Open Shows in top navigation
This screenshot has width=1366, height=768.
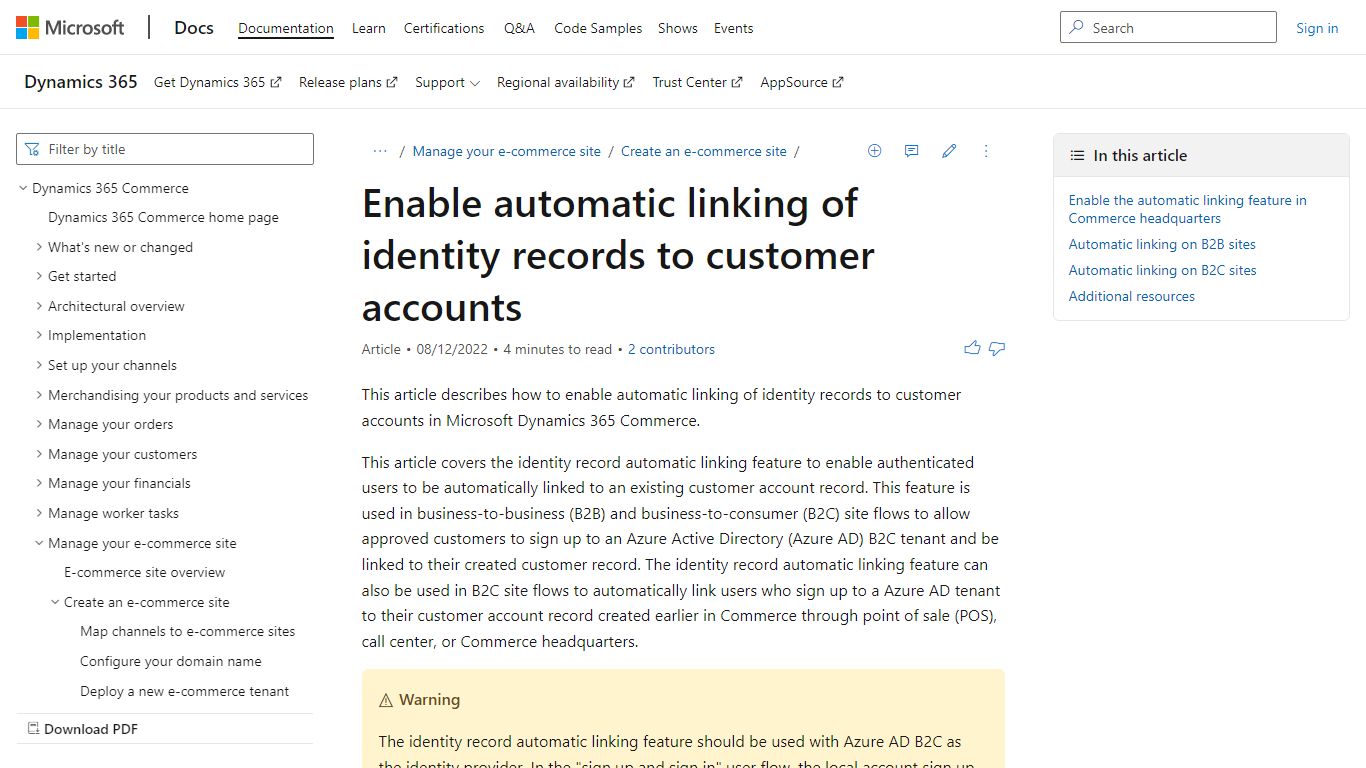pyautogui.click(x=678, y=28)
